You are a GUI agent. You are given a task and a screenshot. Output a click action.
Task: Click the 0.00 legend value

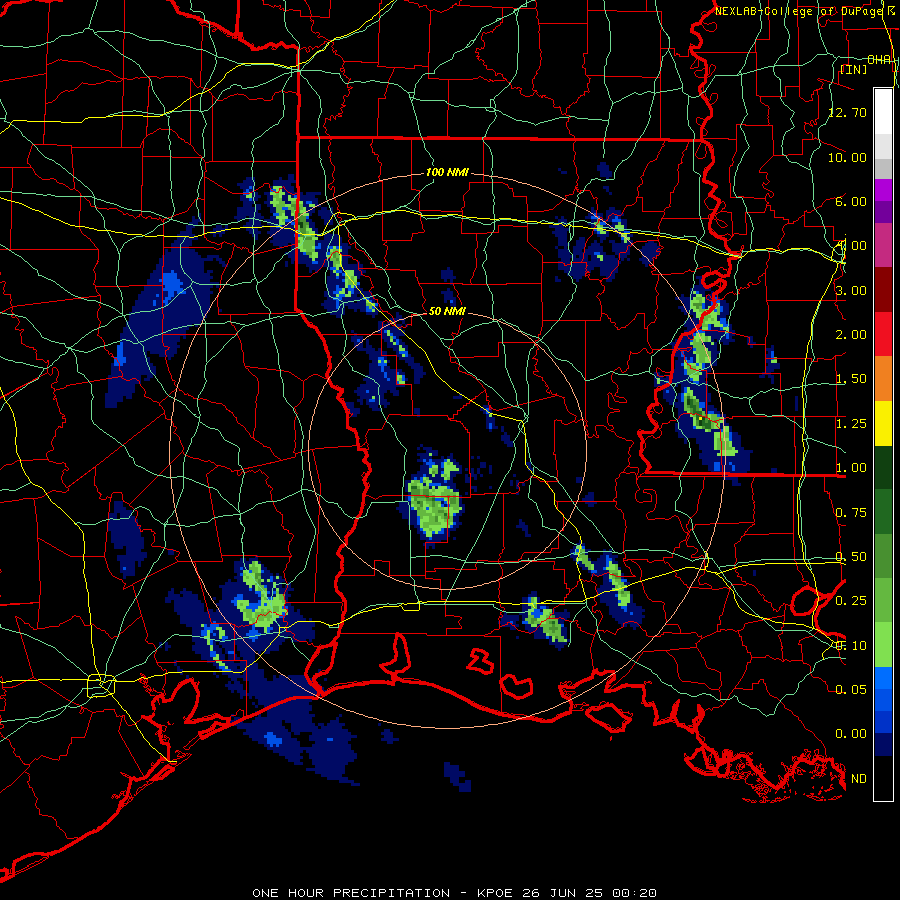click(x=851, y=734)
